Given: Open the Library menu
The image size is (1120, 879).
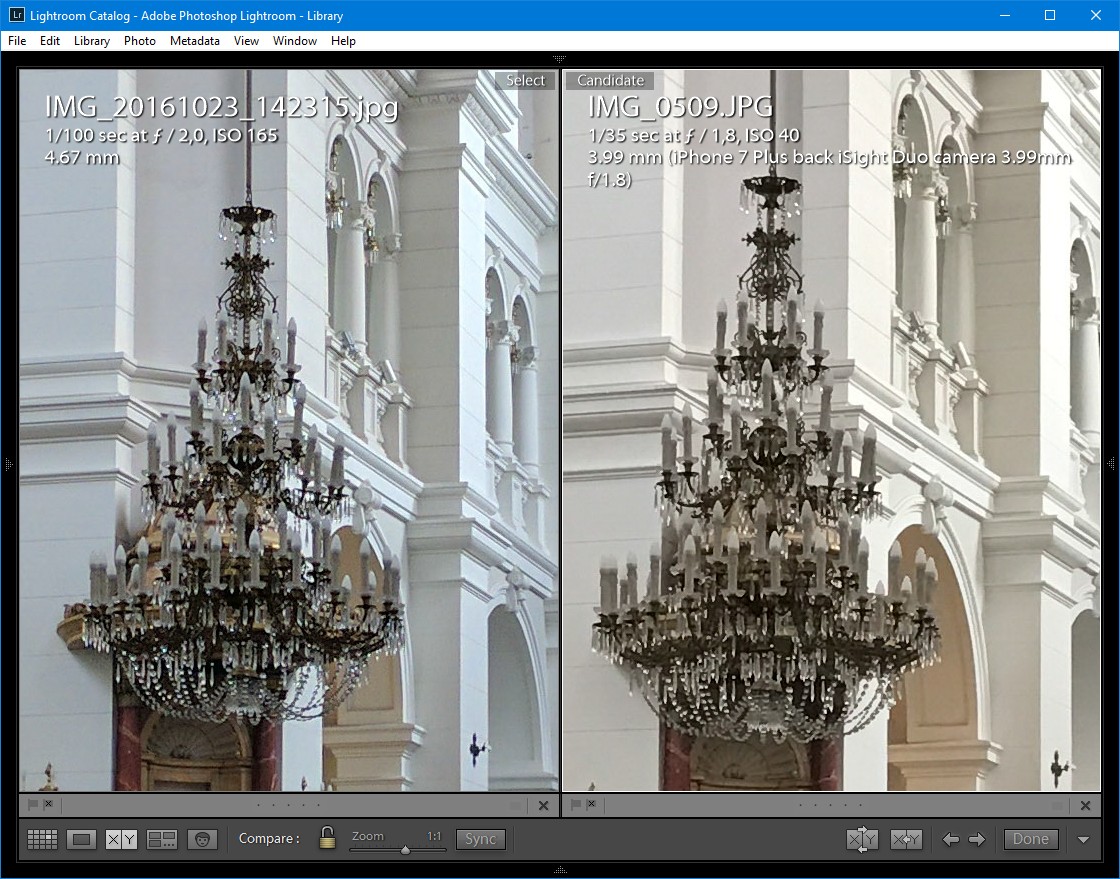Looking at the screenshot, I should (91, 41).
